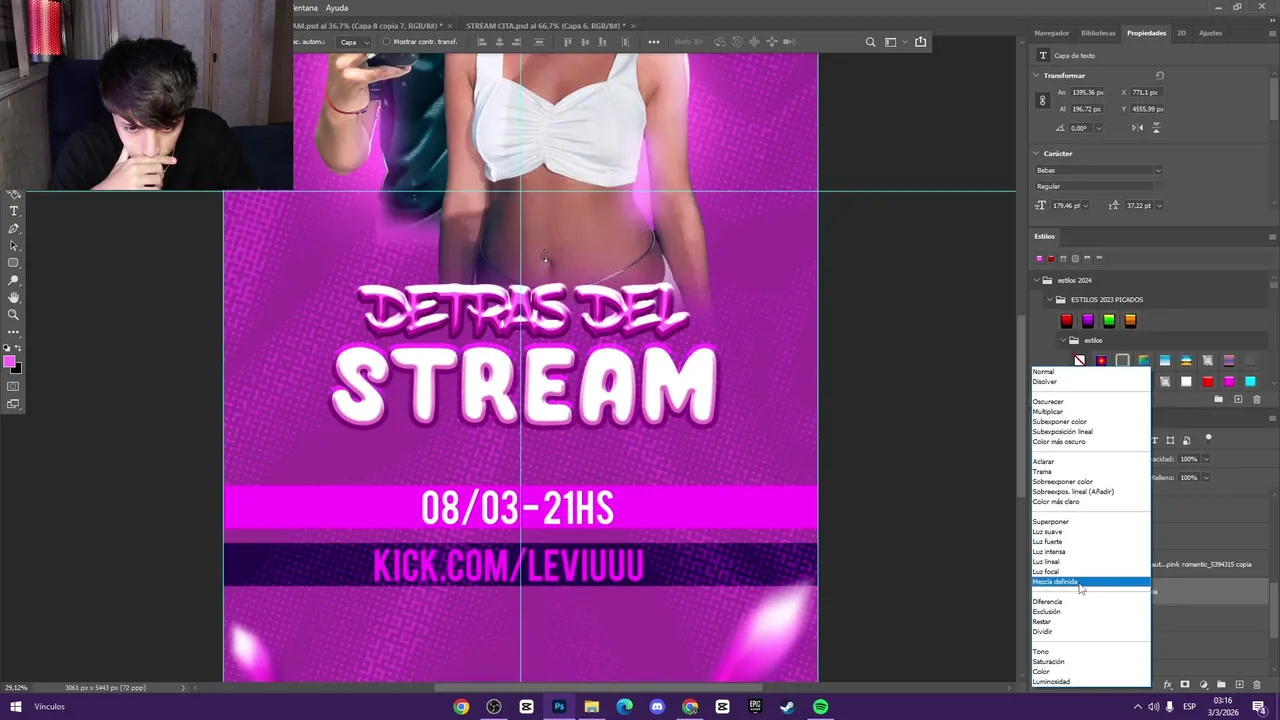Open the Relleno fill 100% dropdown

[1206, 478]
